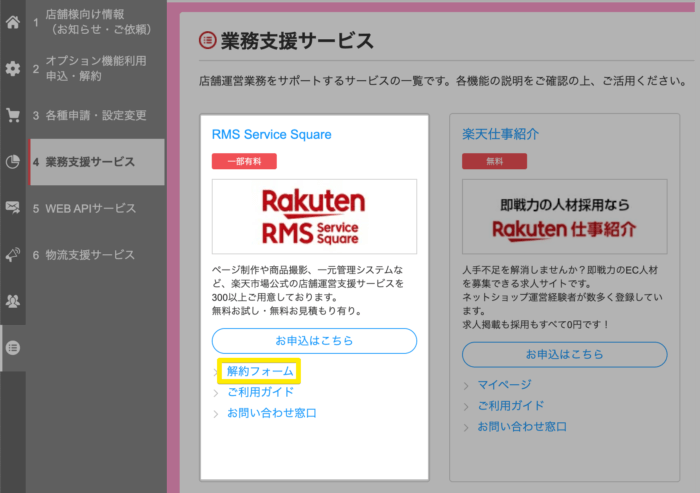This screenshot has height=493, width=700.
Task: Click the mail envelope icon in sidebar
Action: pyautogui.click(x=12, y=208)
